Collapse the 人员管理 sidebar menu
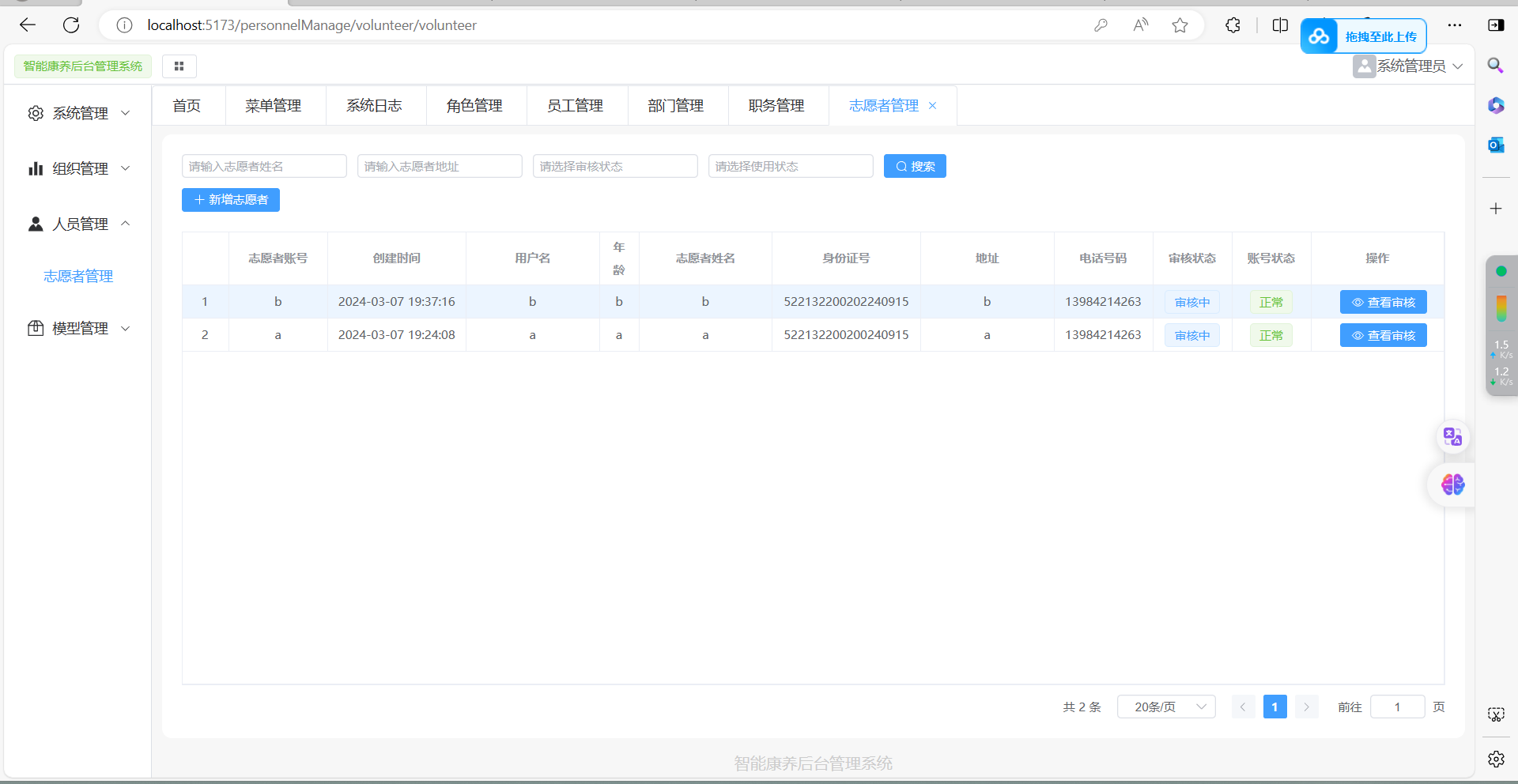1518x784 pixels. (79, 224)
